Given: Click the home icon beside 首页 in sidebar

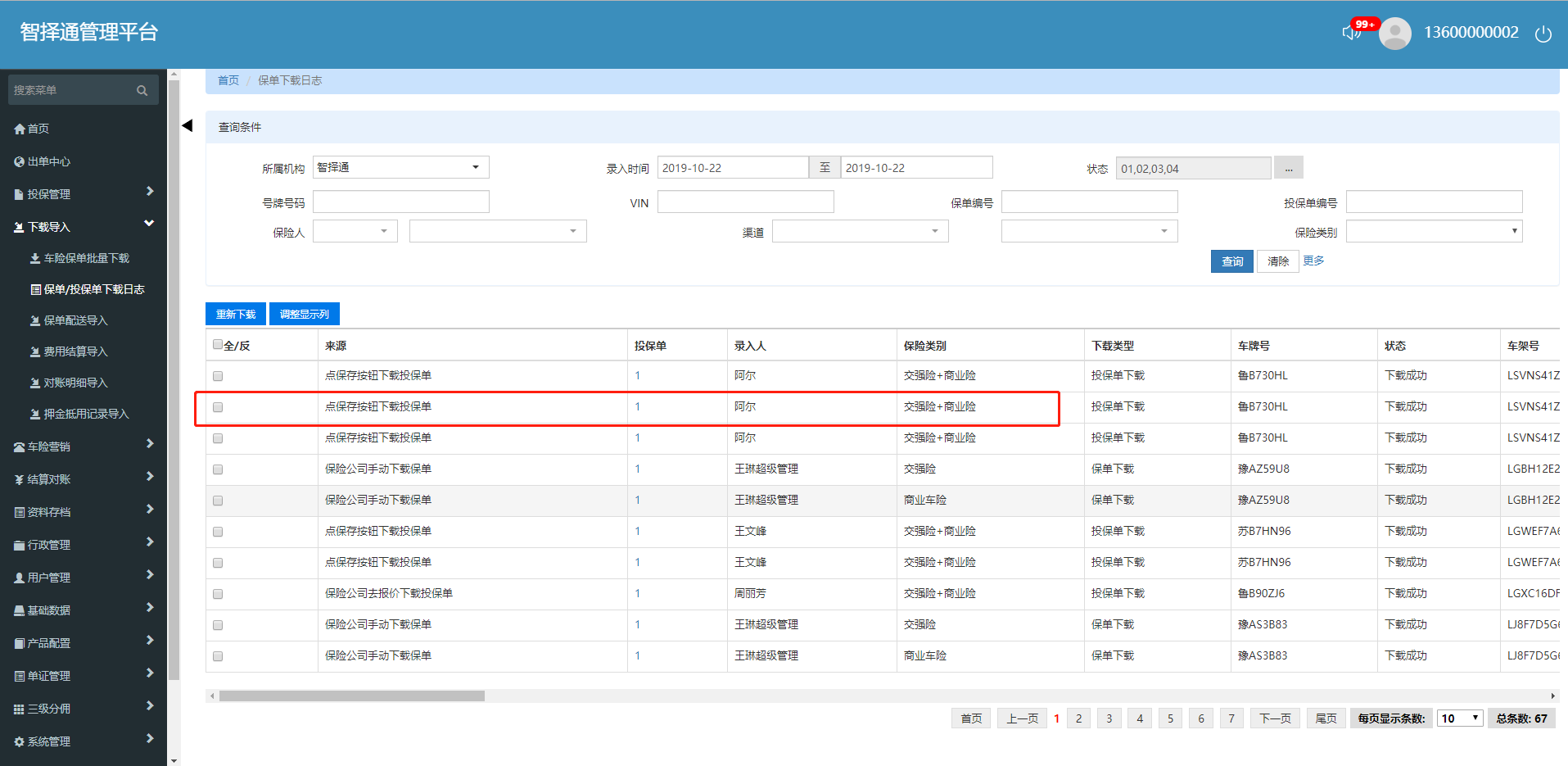Looking at the screenshot, I should point(20,129).
